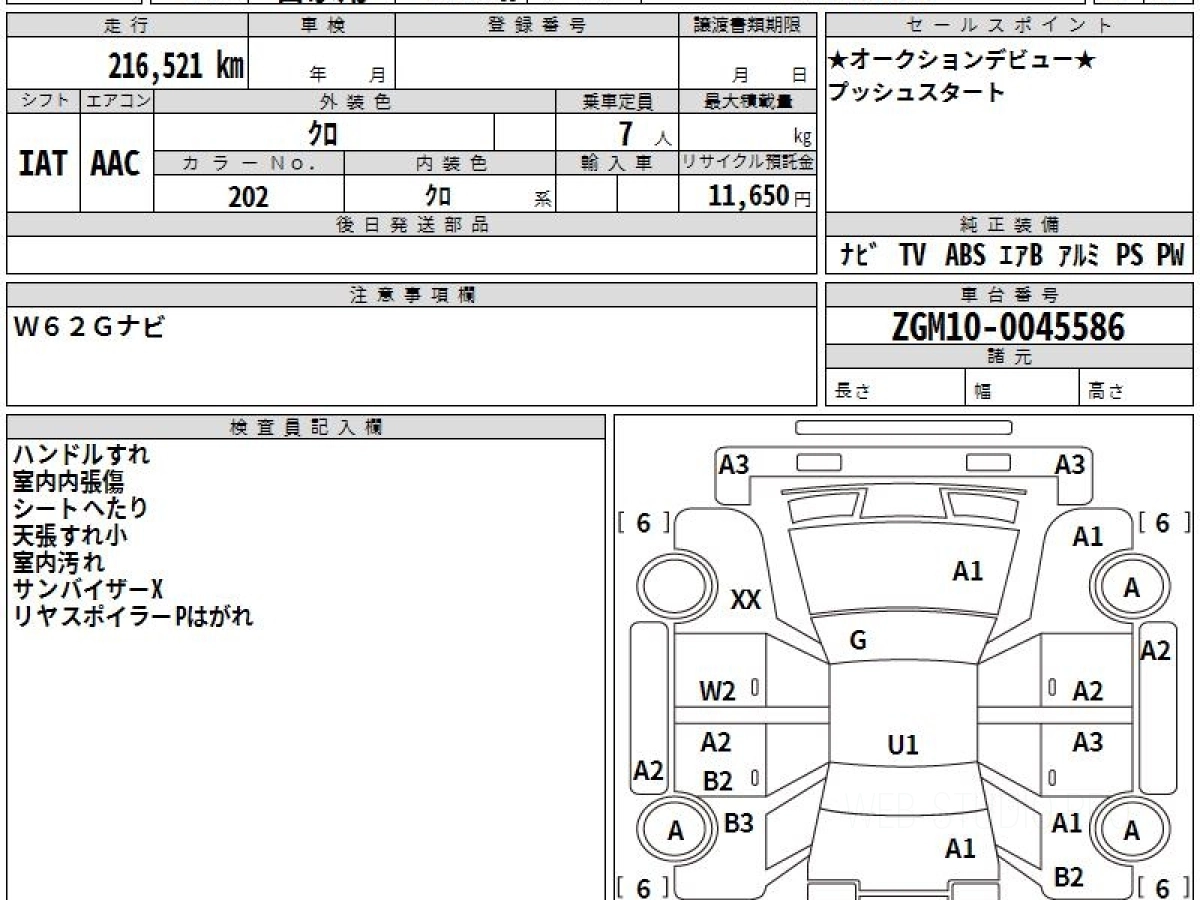Select the PS equipment label
Viewport: 1200px width, 900px height.
pos(1130,256)
